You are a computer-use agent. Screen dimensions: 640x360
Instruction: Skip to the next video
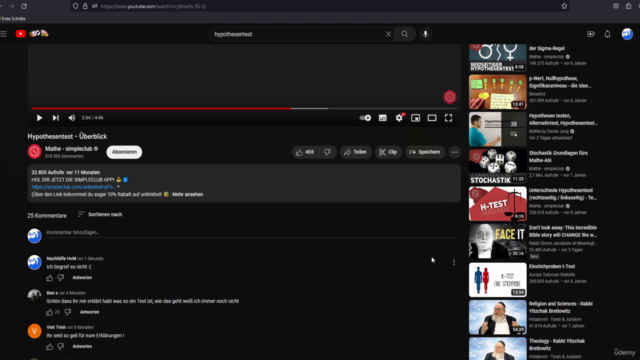pos(56,118)
